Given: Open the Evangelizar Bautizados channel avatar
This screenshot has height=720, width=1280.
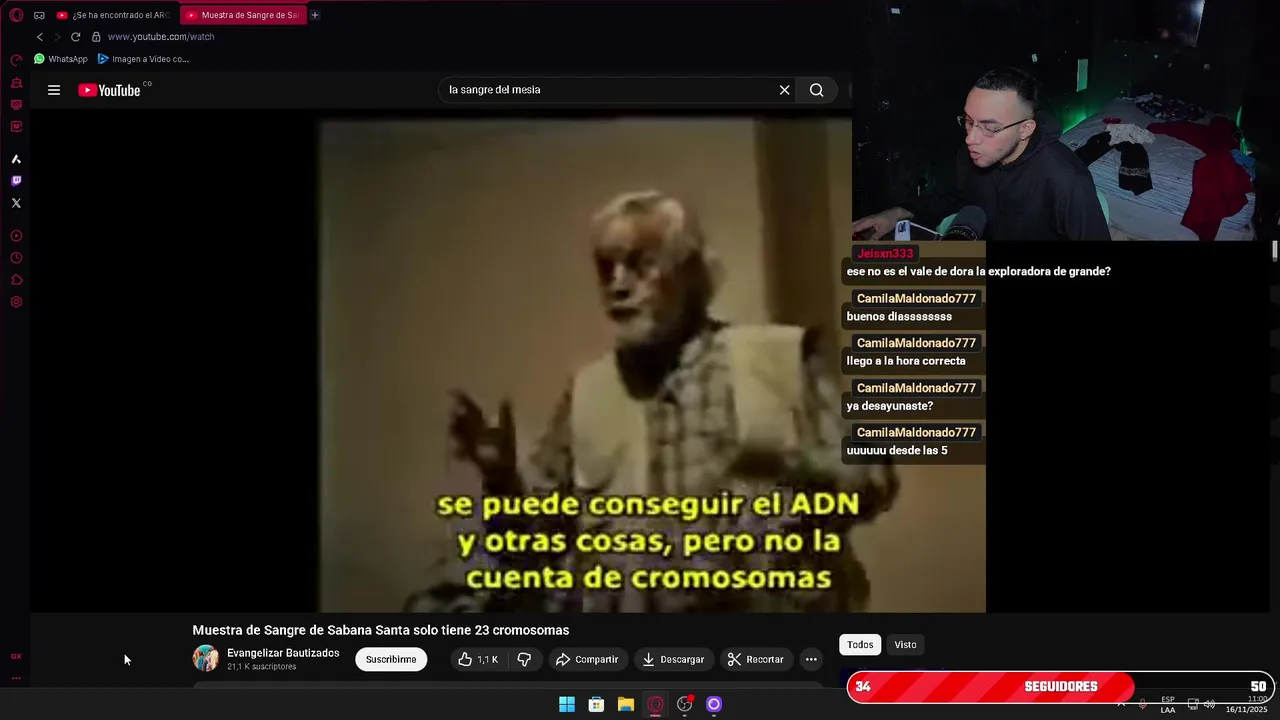Looking at the screenshot, I should click(x=206, y=658).
